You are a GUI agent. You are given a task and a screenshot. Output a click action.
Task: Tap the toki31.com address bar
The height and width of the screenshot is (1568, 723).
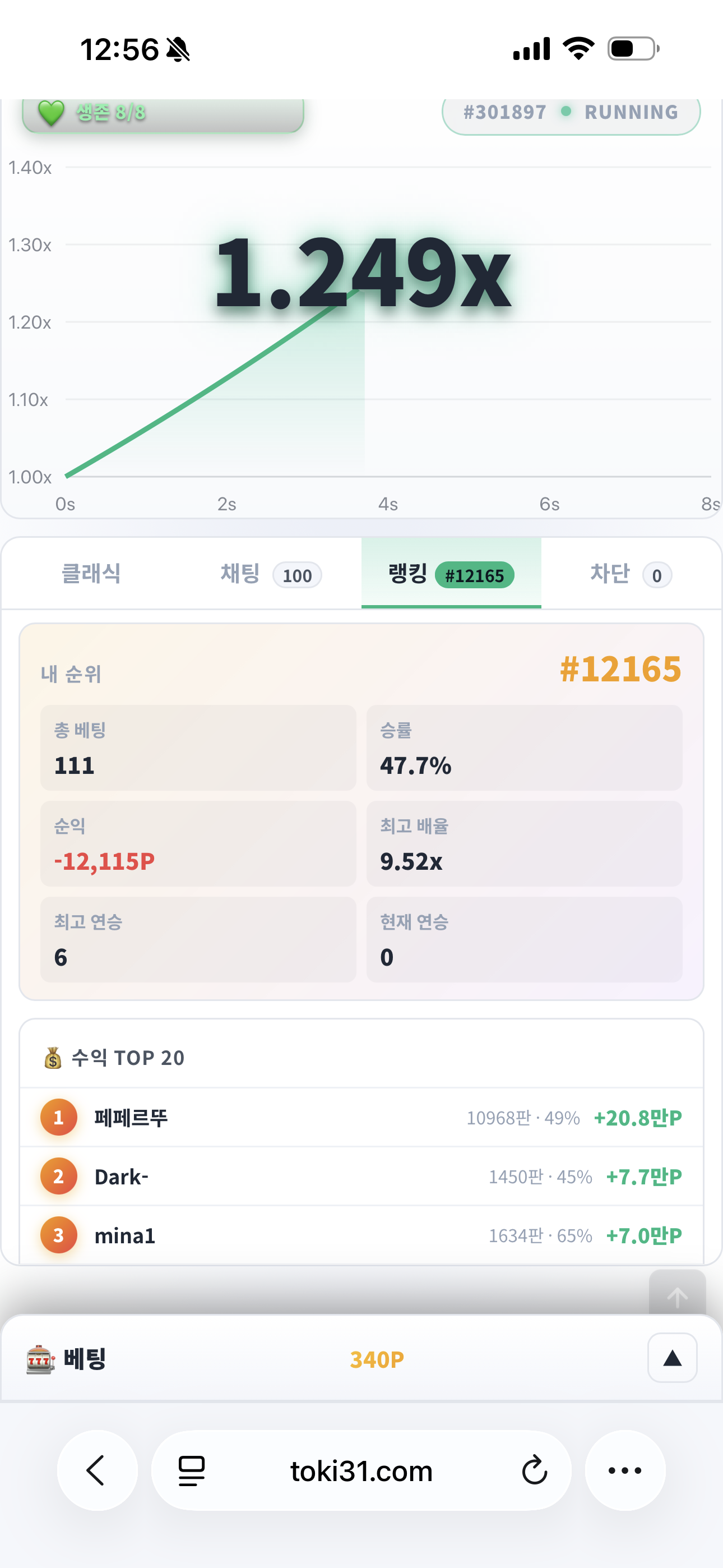(x=361, y=1470)
